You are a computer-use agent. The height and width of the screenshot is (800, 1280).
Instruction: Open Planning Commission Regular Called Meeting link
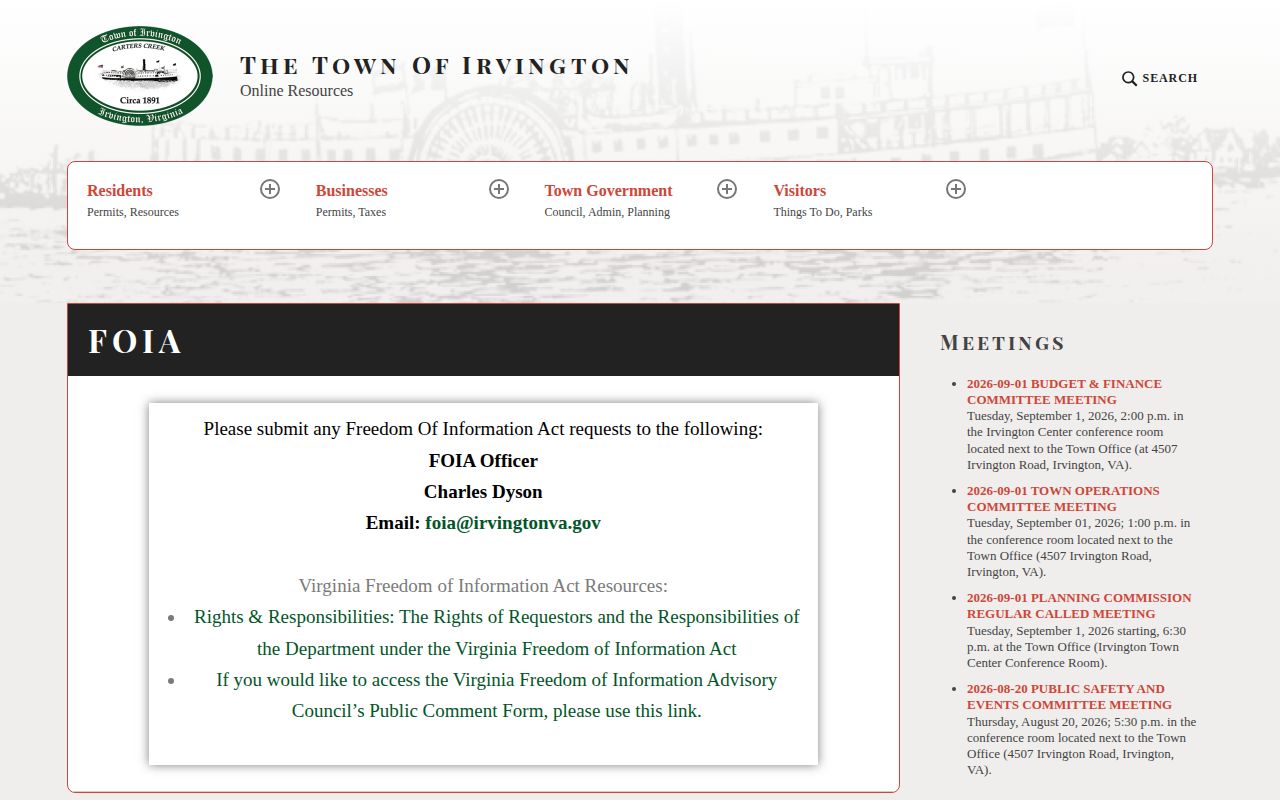click(x=1079, y=605)
